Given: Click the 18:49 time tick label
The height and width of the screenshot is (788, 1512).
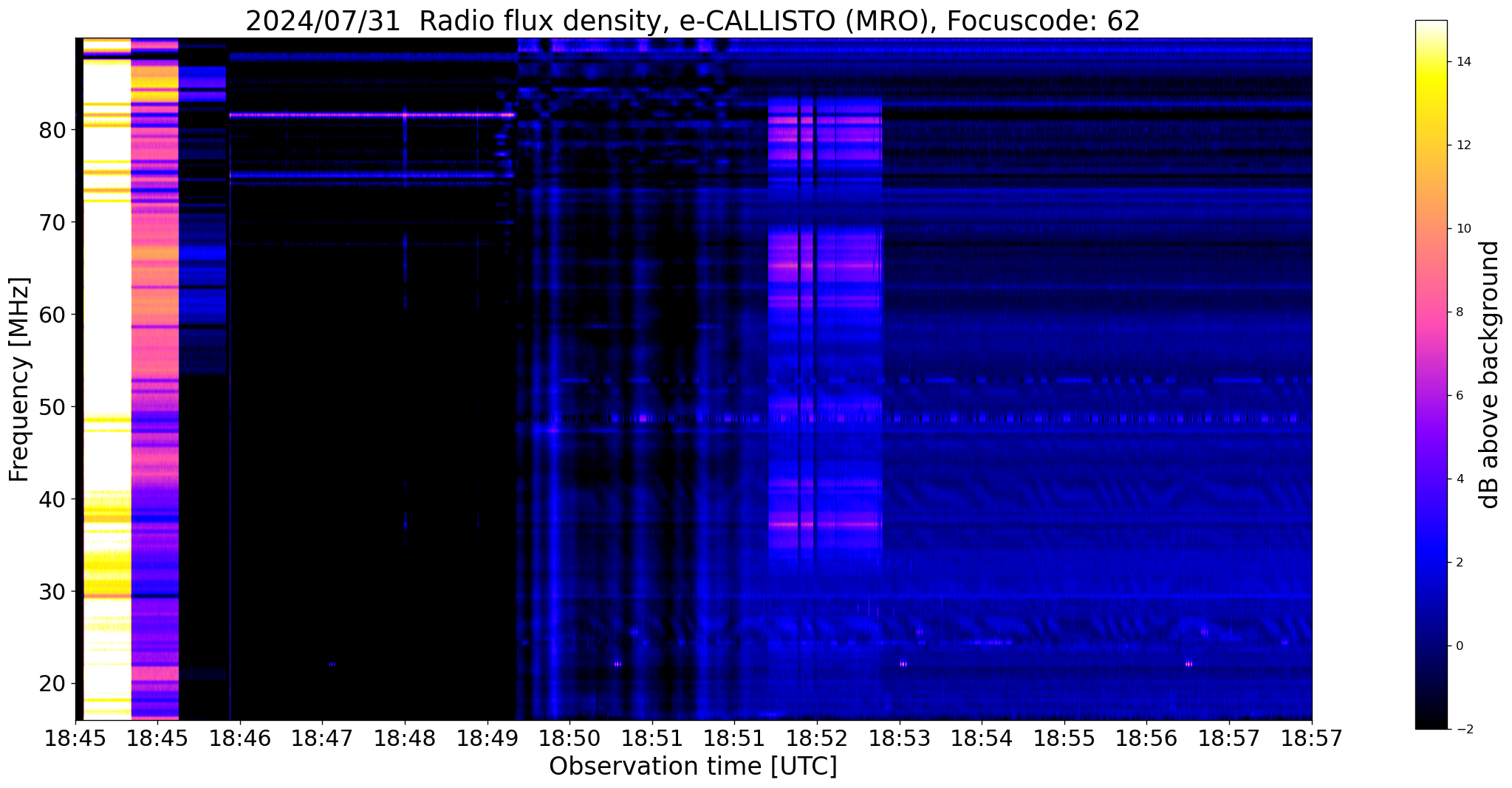Looking at the screenshot, I should pyautogui.click(x=487, y=738).
